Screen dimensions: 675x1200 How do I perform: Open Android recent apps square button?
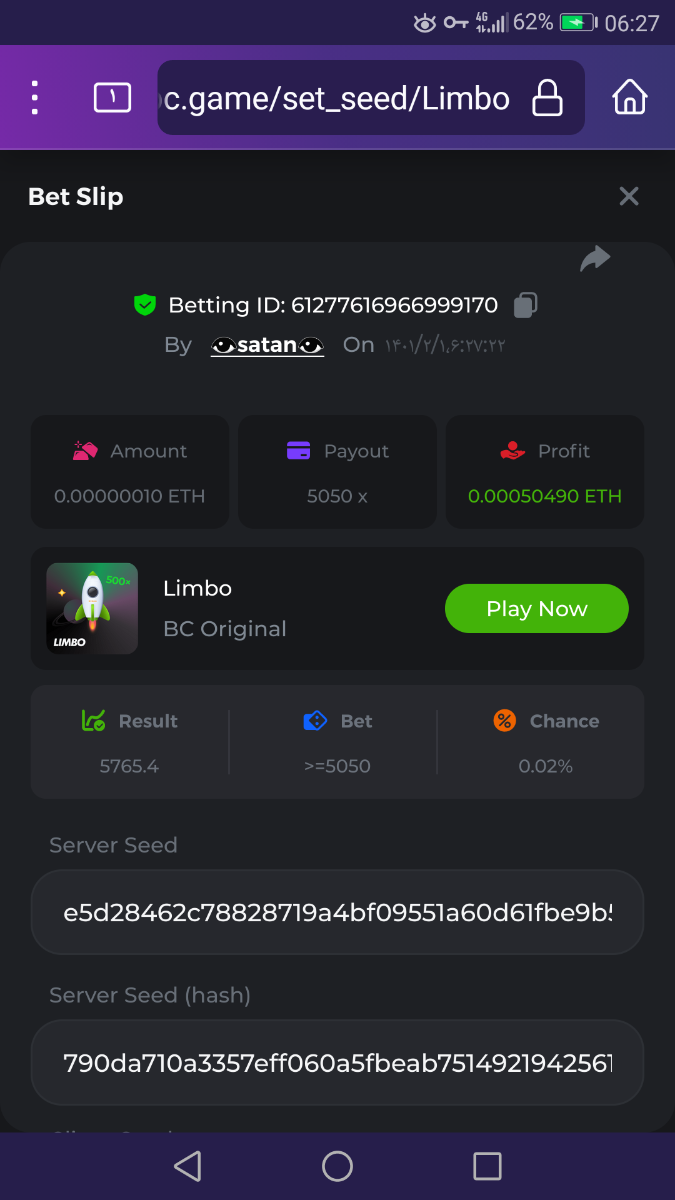(x=487, y=1166)
